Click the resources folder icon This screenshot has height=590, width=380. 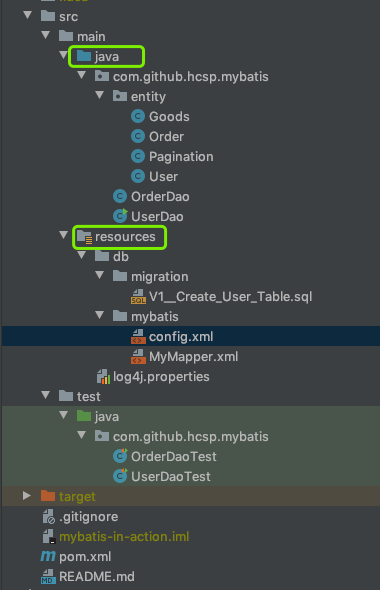click(84, 237)
